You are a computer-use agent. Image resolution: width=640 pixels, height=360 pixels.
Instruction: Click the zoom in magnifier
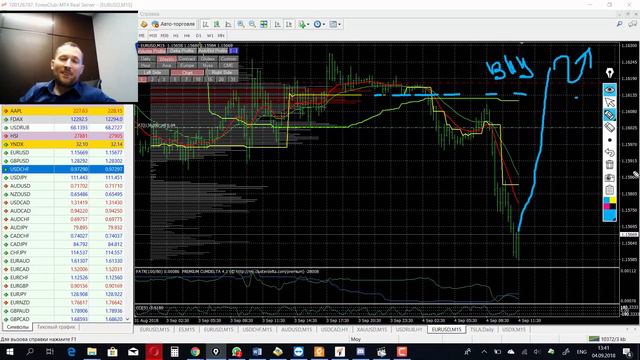[x=241, y=24]
